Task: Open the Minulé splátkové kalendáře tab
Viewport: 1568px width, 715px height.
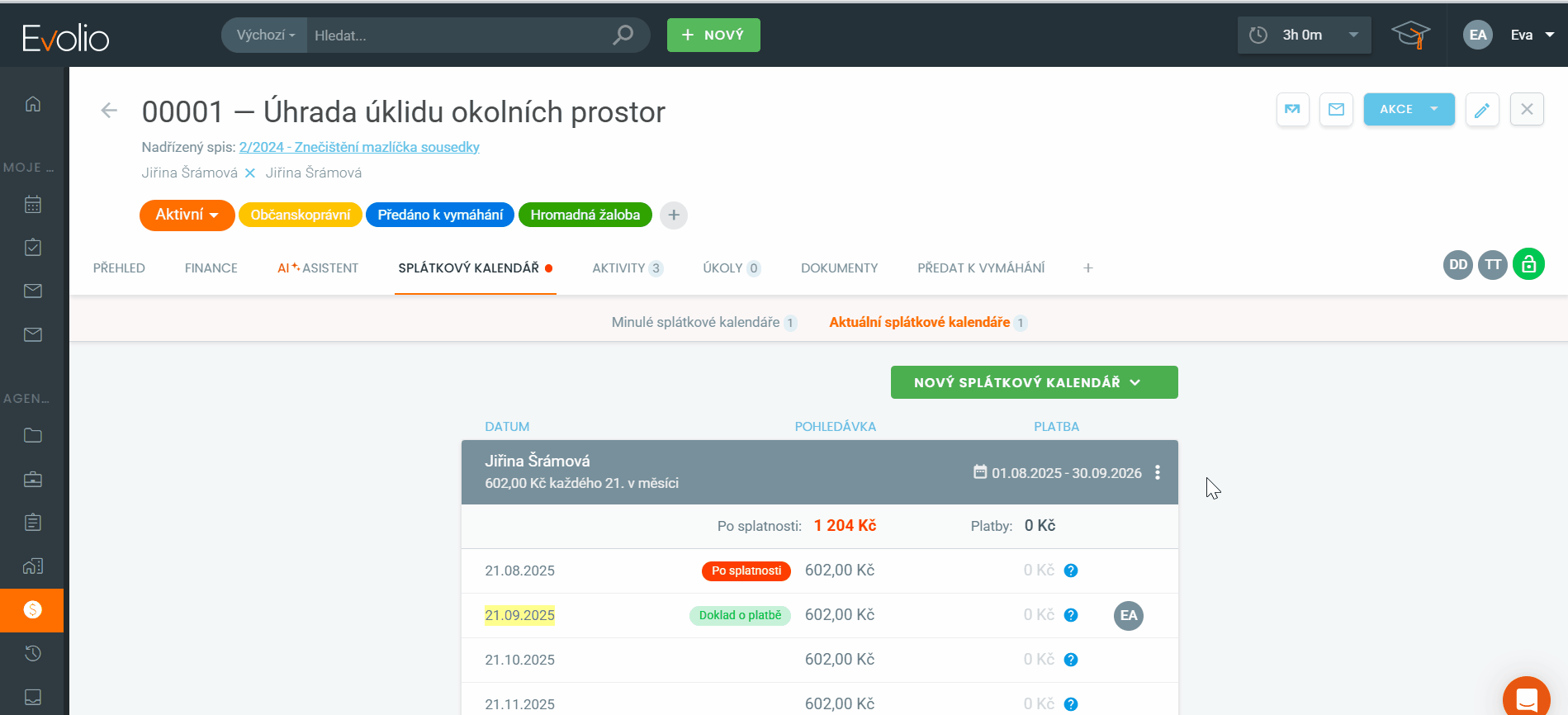Action: pos(695,322)
